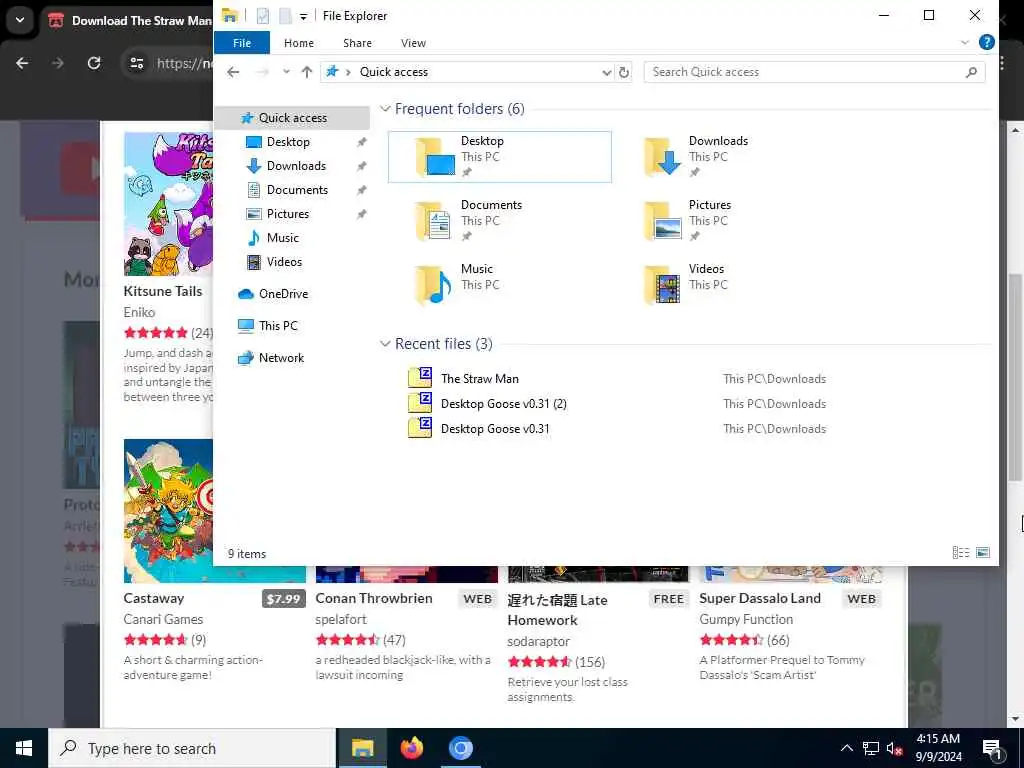Screen dimensions: 1024x768
Task: Select the Desktop Goose v0.31 zip icon
Action: tap(420, 428)
